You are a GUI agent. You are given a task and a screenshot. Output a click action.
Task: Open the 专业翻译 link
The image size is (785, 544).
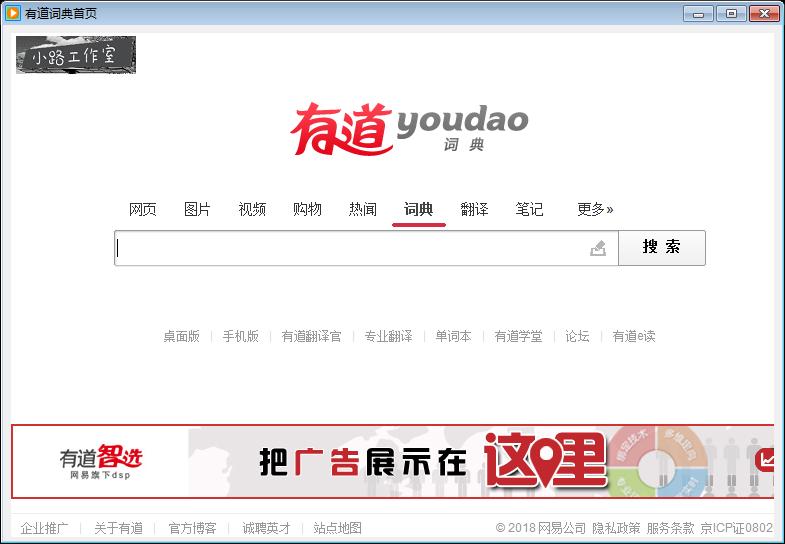point(388,336)
